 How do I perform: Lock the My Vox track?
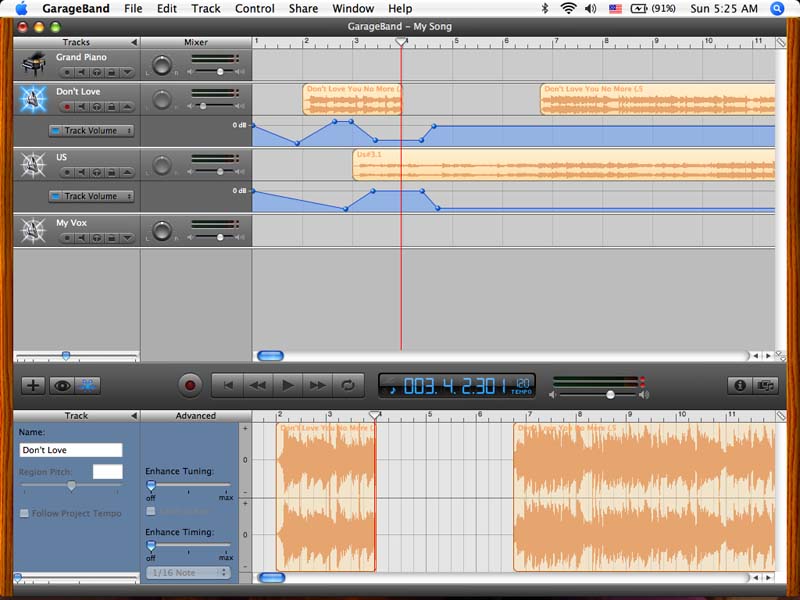(x=111, y=238)
